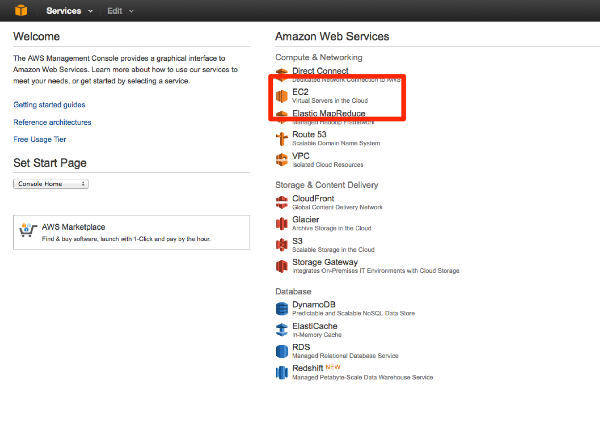600x429 pixels.
Task: Click the Redshift service icon
Action: (282, 372)
